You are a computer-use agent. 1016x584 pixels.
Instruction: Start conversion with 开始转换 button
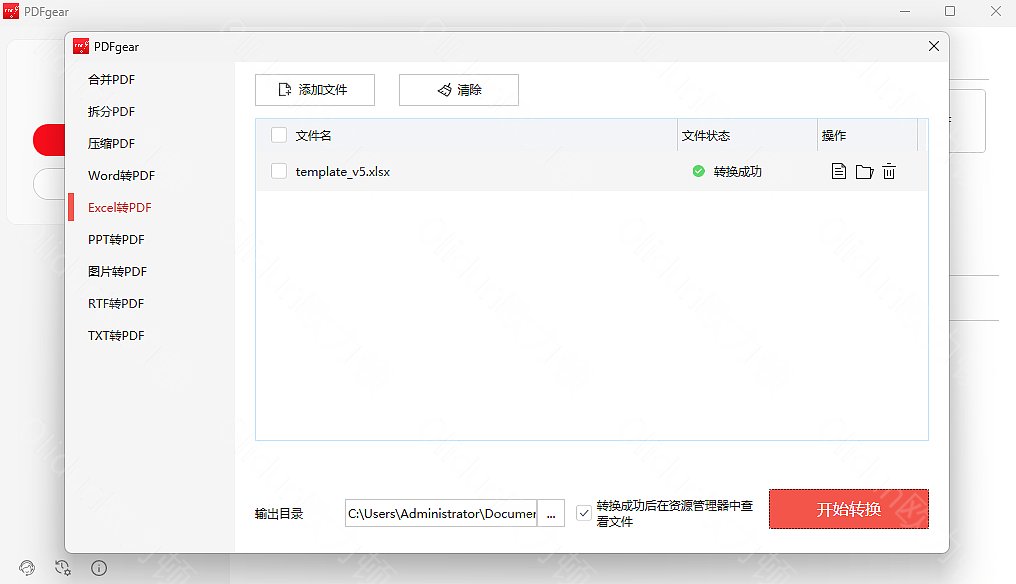[x=848, y=509]
